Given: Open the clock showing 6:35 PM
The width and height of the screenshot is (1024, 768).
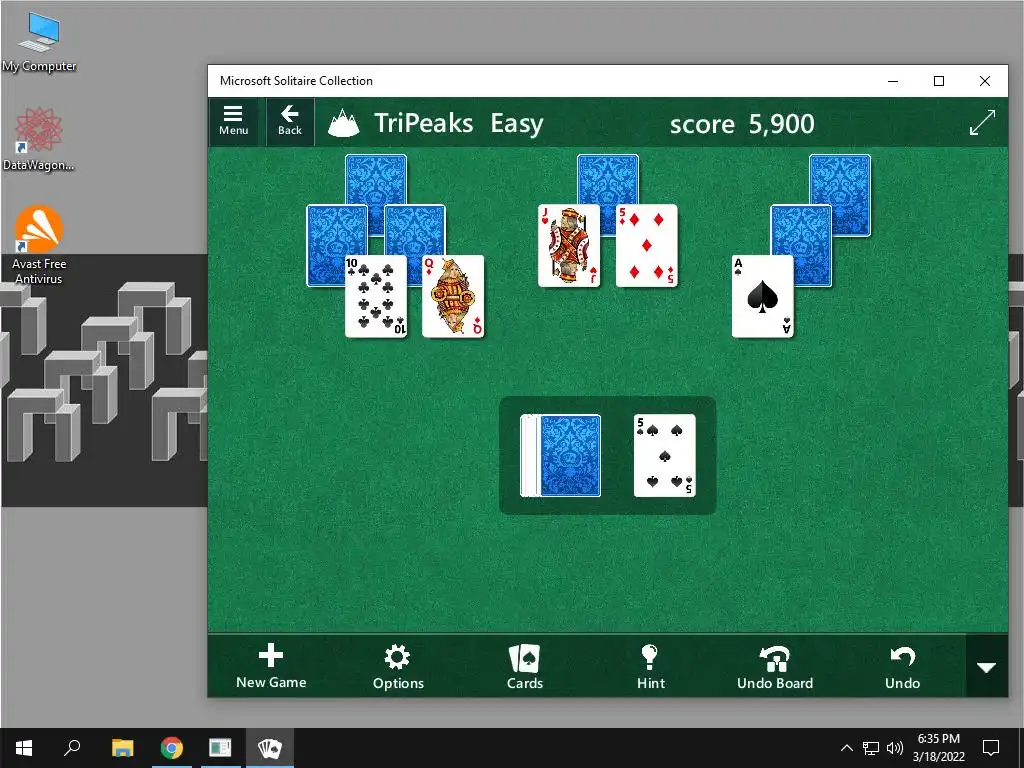Looking at the screenshot, I should [938, 748].
